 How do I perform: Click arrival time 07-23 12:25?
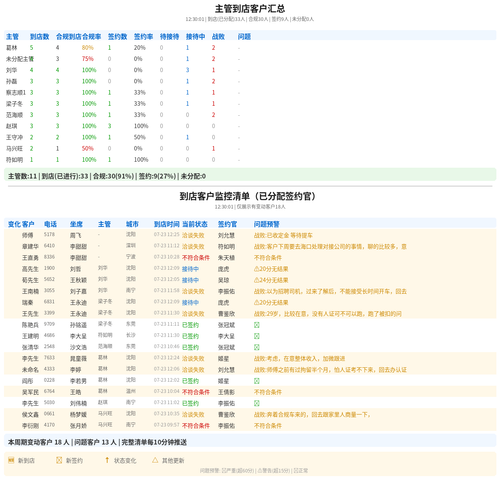[167, 235]
